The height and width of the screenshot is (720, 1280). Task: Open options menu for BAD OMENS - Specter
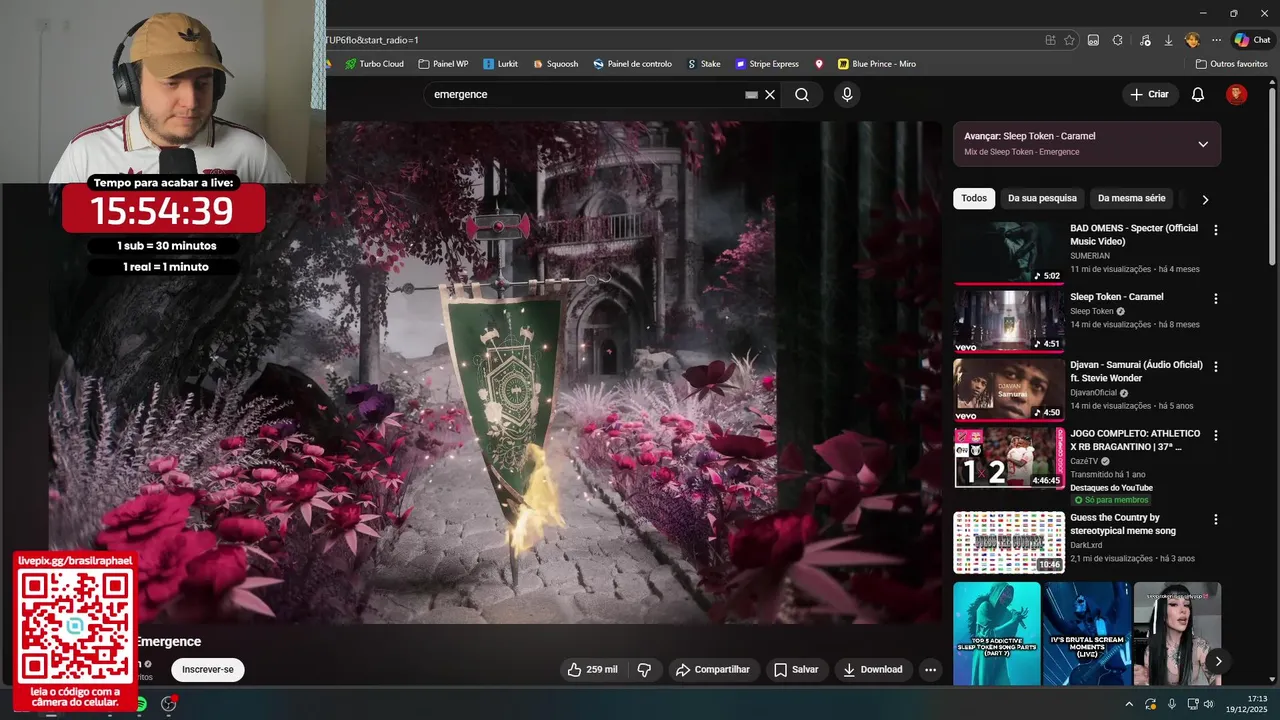click(x=1216, y=230)
